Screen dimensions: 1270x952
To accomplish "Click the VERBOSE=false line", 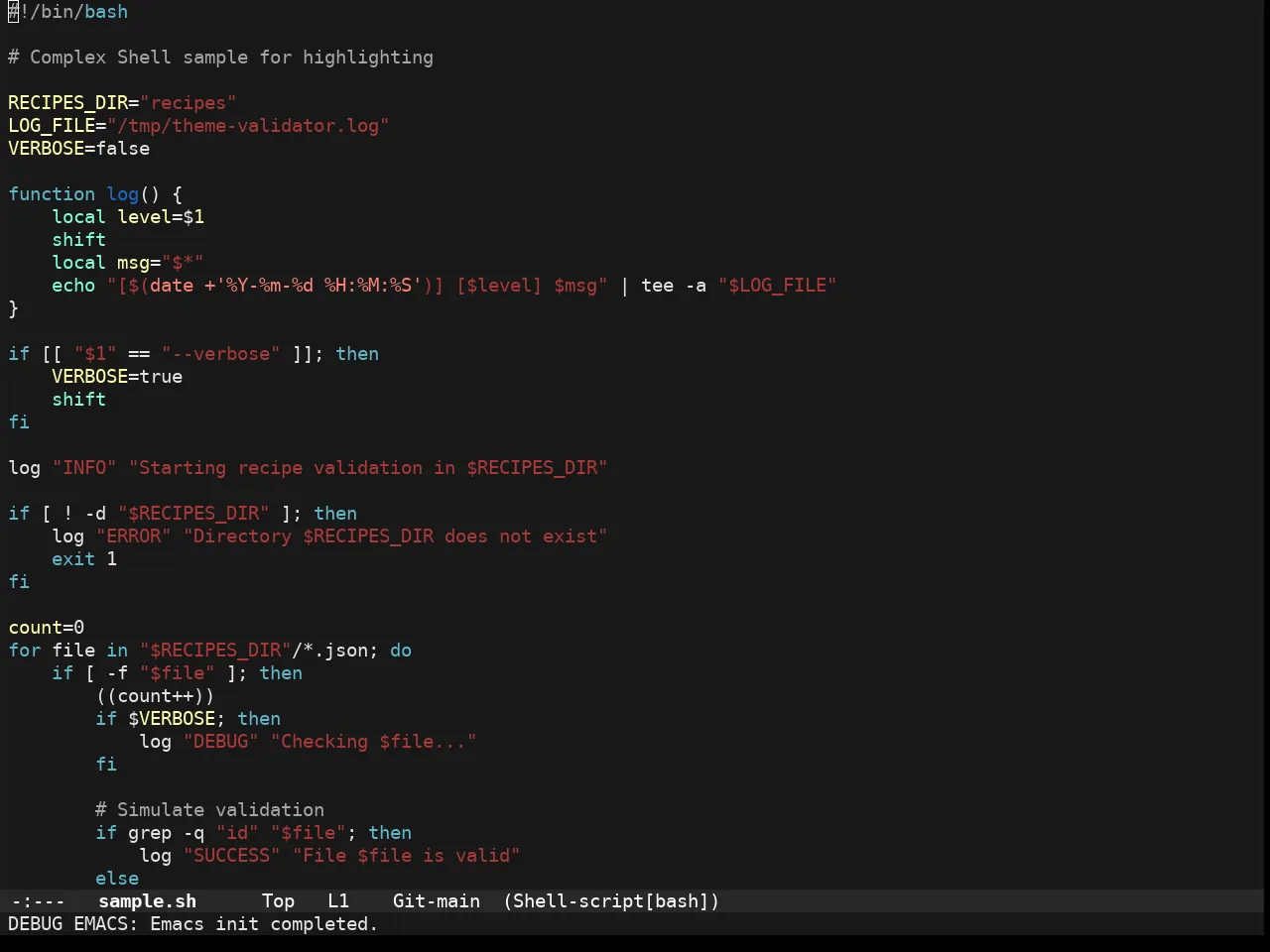I will (79, 149).
